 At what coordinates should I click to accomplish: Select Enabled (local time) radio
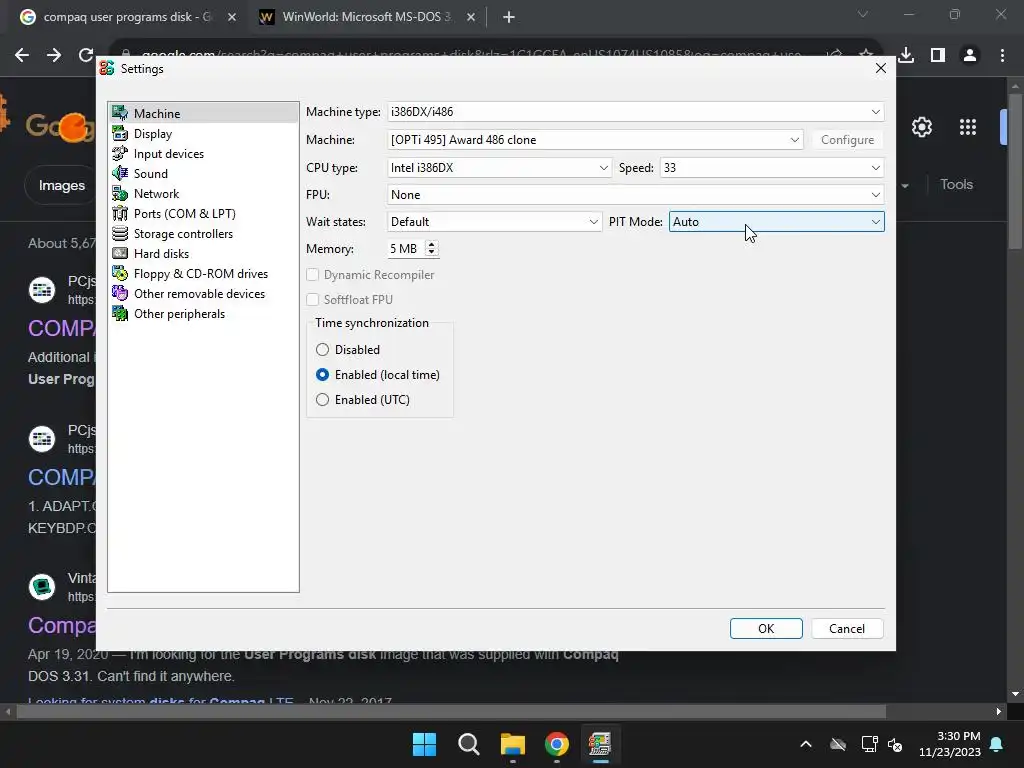tap(323, 375)
